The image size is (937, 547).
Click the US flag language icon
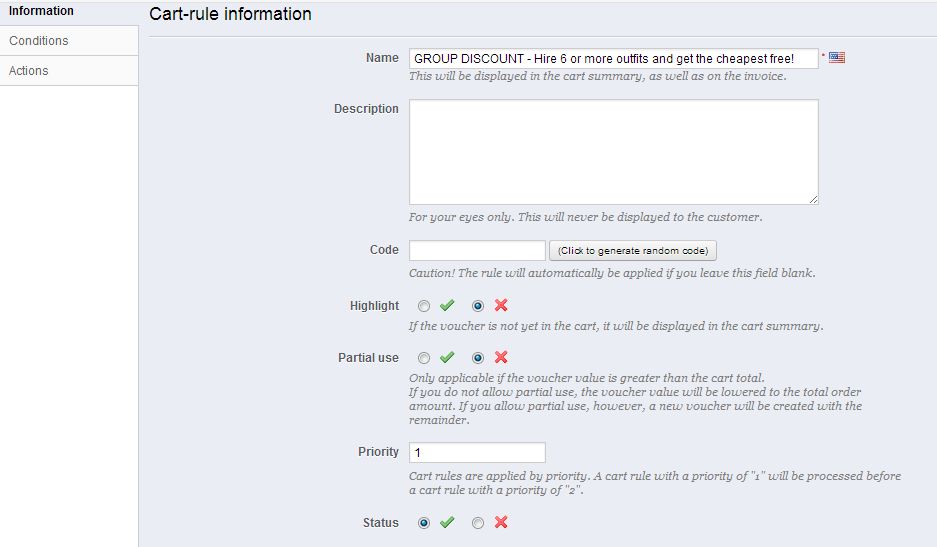837,58
